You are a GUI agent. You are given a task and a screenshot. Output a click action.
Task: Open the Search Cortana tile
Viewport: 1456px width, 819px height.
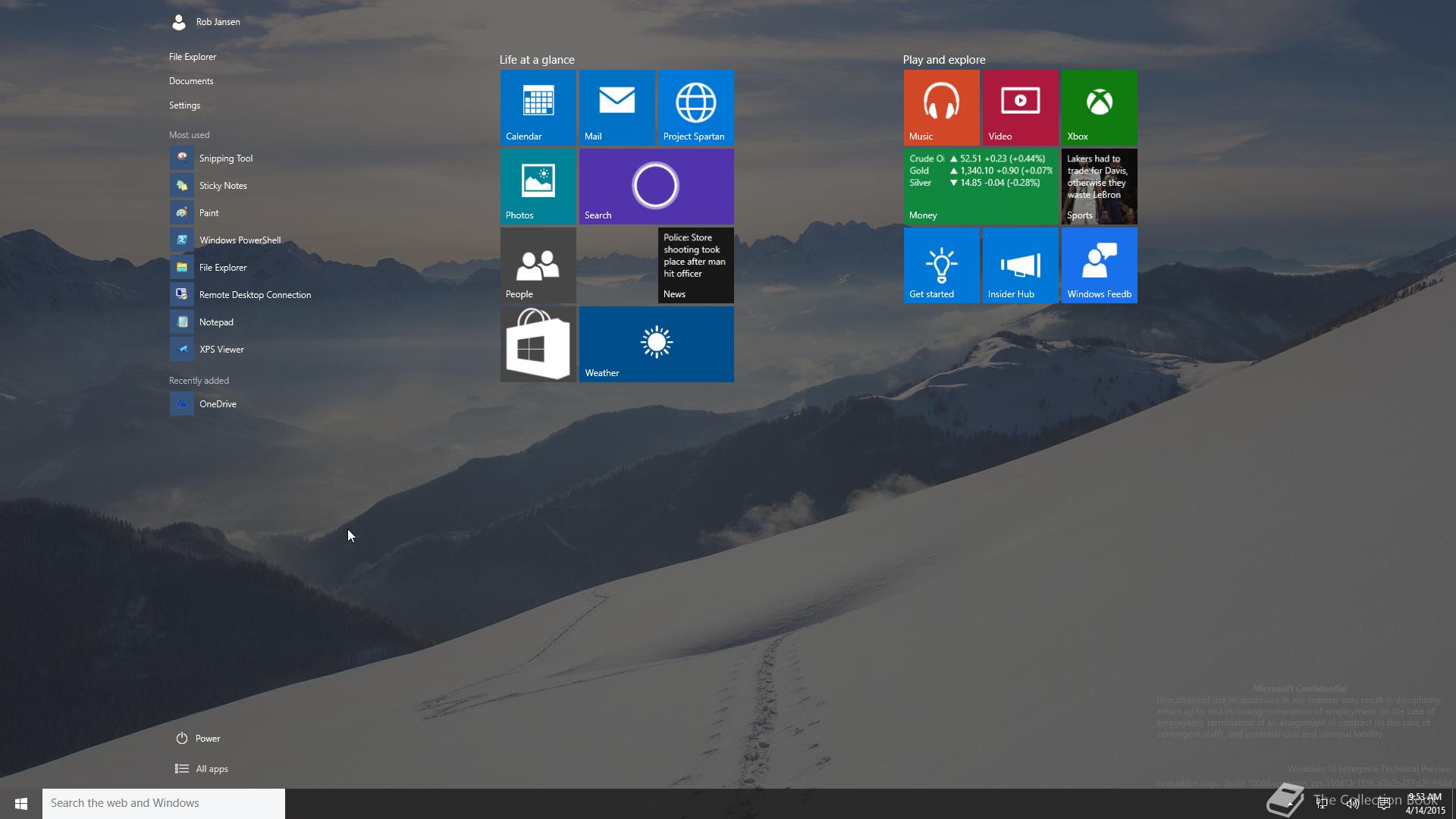pyautogui.click(x=656, y=187)
